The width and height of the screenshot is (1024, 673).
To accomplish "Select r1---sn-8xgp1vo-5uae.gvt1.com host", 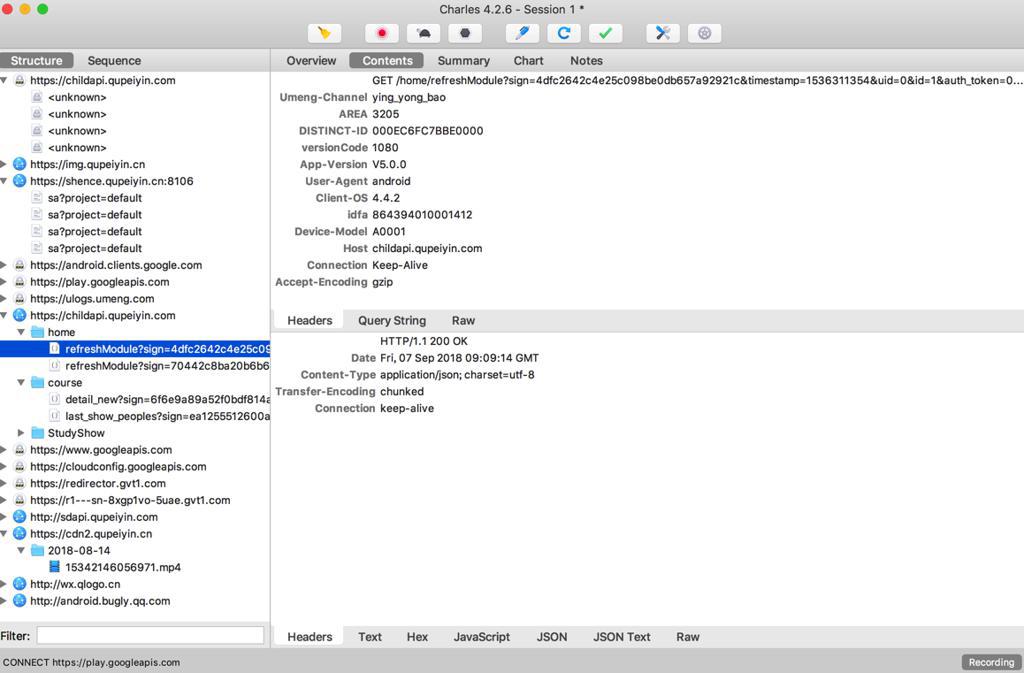I will (130, 500).
